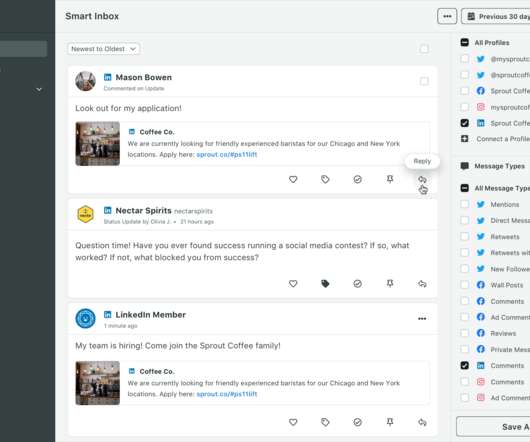530x442 pixels.
Task: Enable the Facebook Reviews filter
Action: 465,333
